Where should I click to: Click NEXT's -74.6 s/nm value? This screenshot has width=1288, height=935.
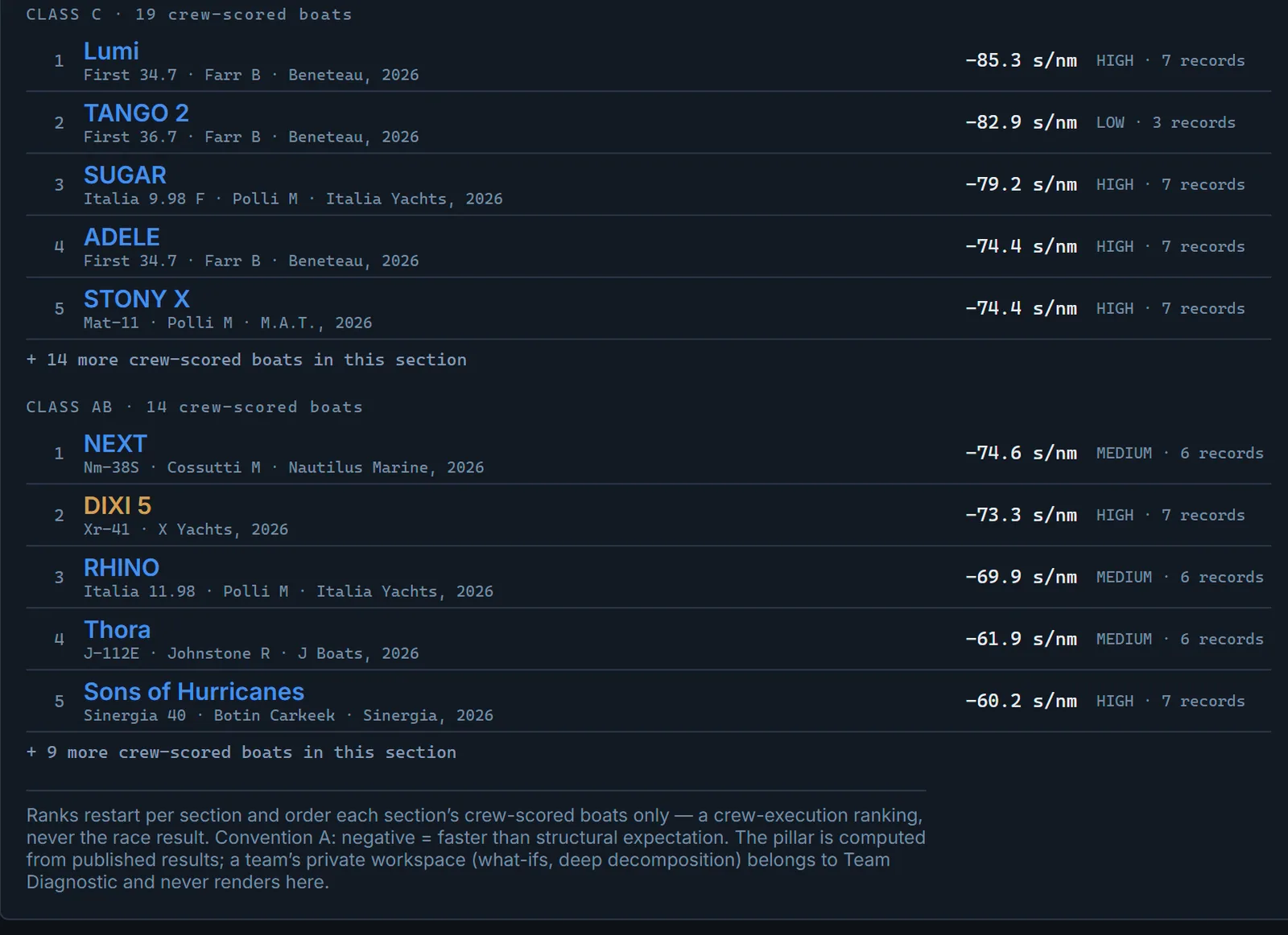click(x=1021, y=453)
